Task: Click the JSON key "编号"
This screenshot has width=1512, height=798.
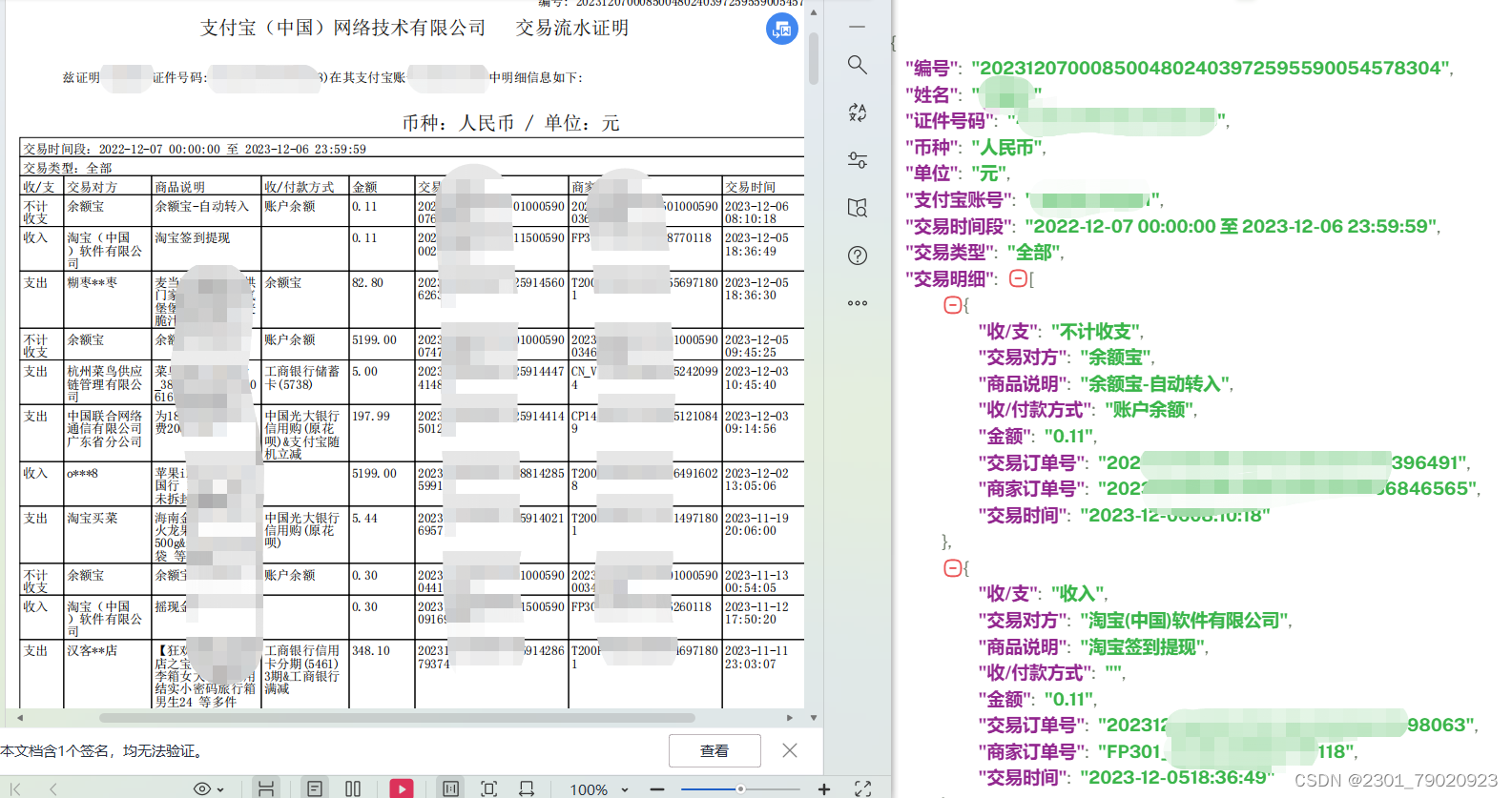Action: click(x=932, y=68)
